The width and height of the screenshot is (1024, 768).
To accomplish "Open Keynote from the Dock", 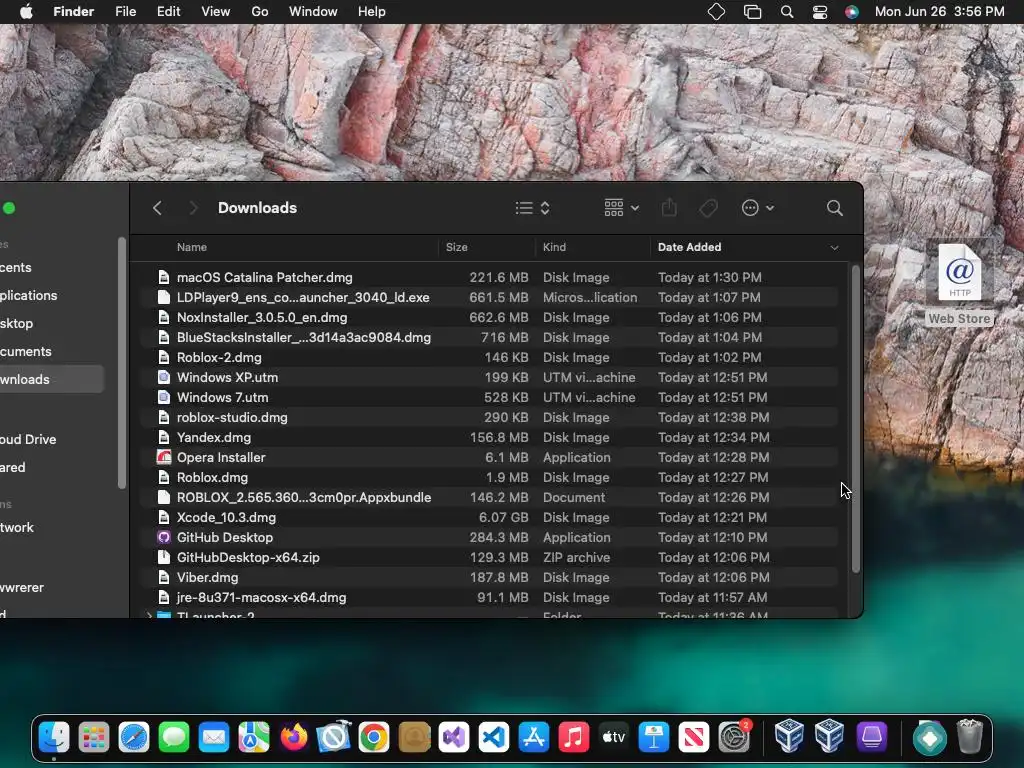I will pyautogui.click(x=654, y=737).
